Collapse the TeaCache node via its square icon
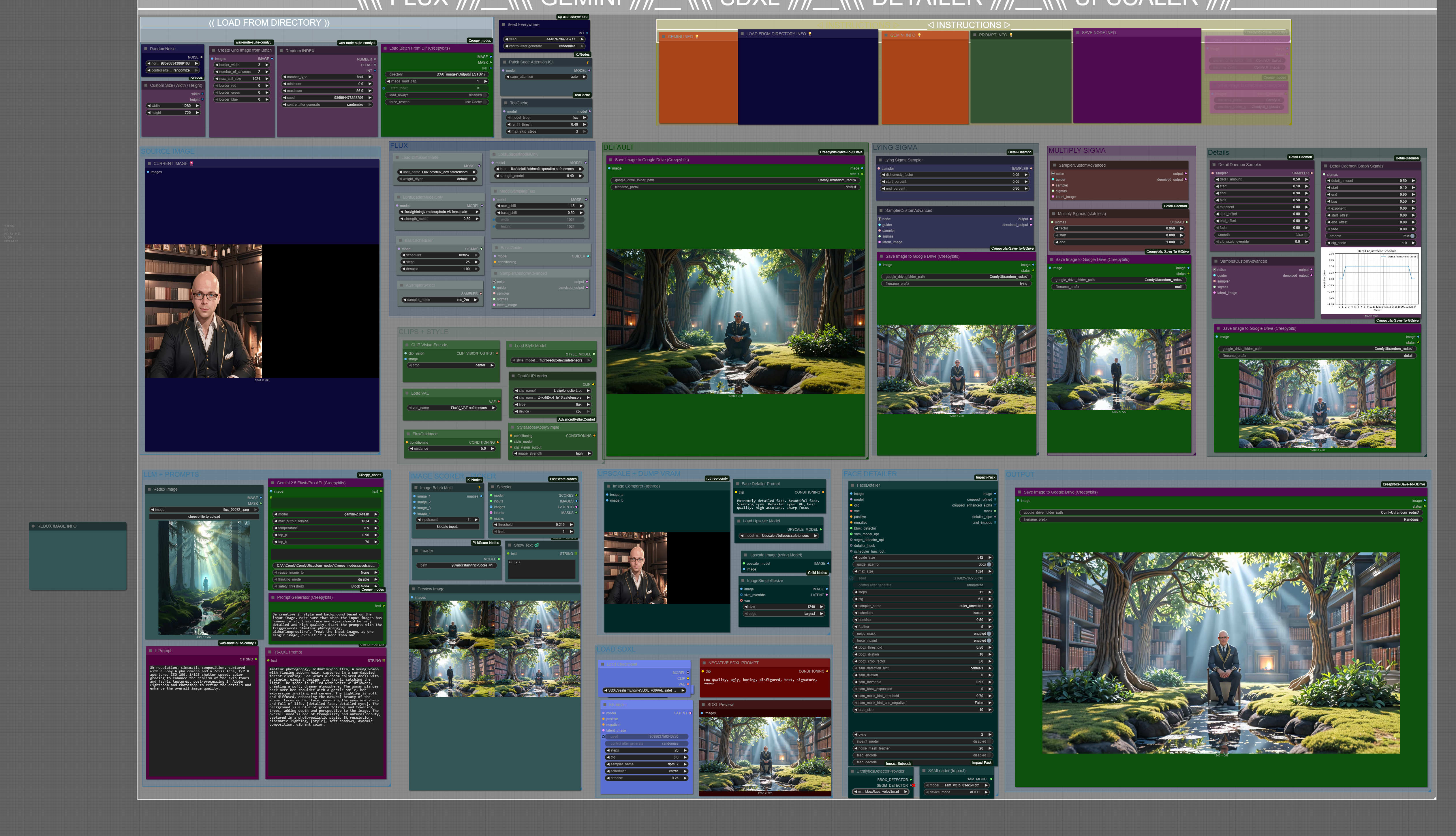1456x836 pixels. (x=506, y=103)
